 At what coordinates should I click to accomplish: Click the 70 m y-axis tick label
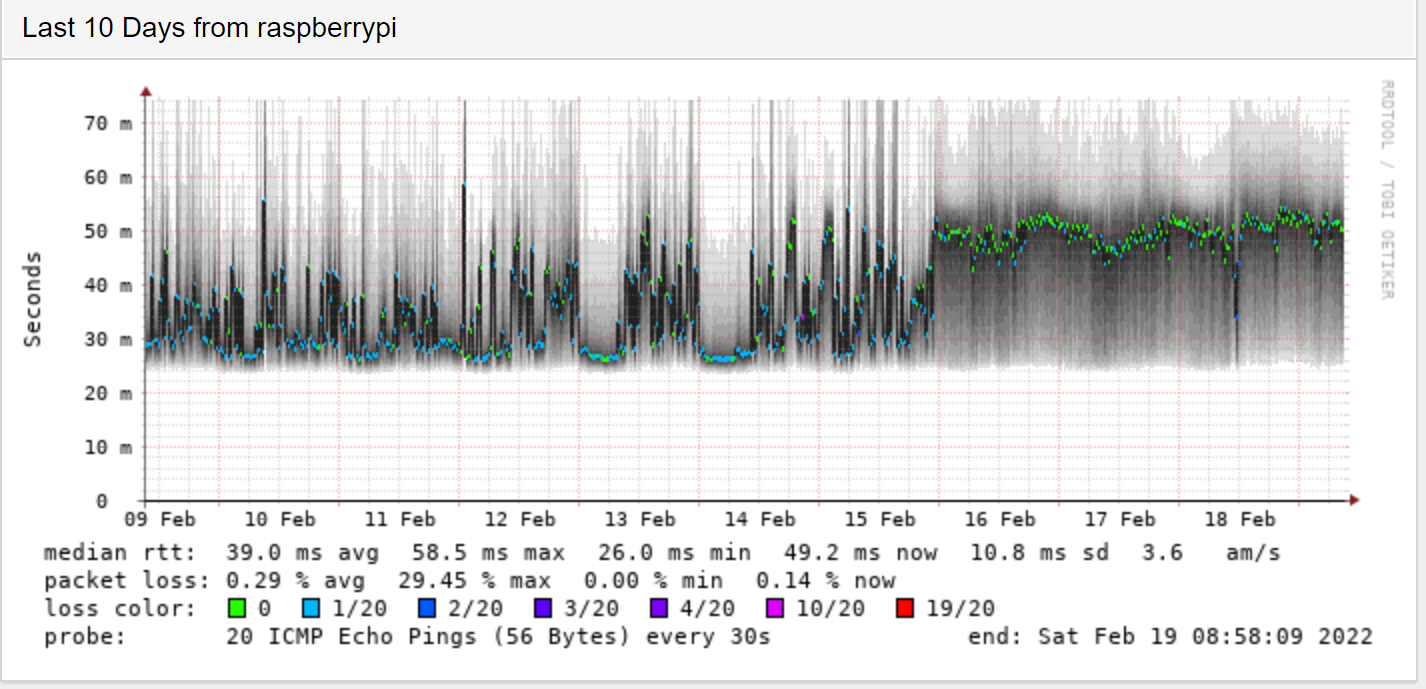pyautogui.click(x=110, y=124)
